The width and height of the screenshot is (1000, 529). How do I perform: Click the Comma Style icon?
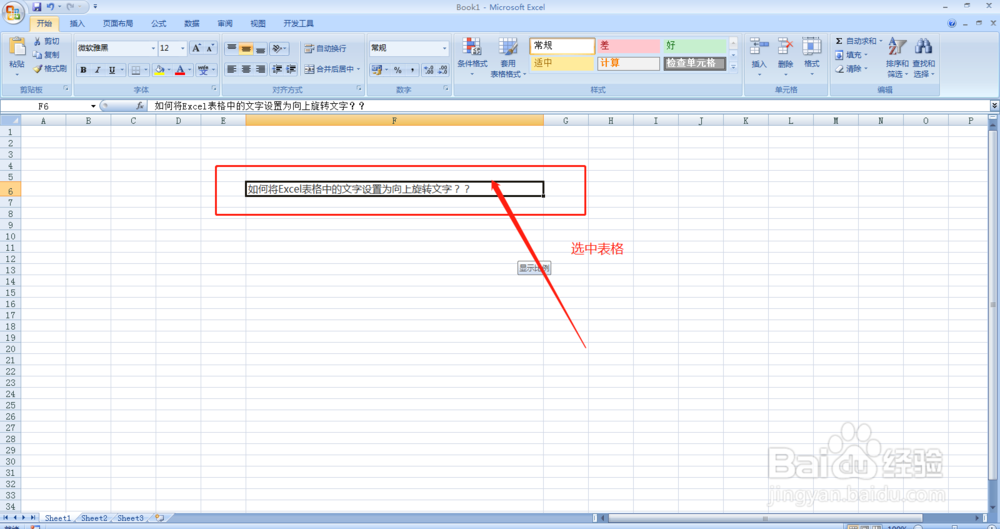tap(411, 70)
